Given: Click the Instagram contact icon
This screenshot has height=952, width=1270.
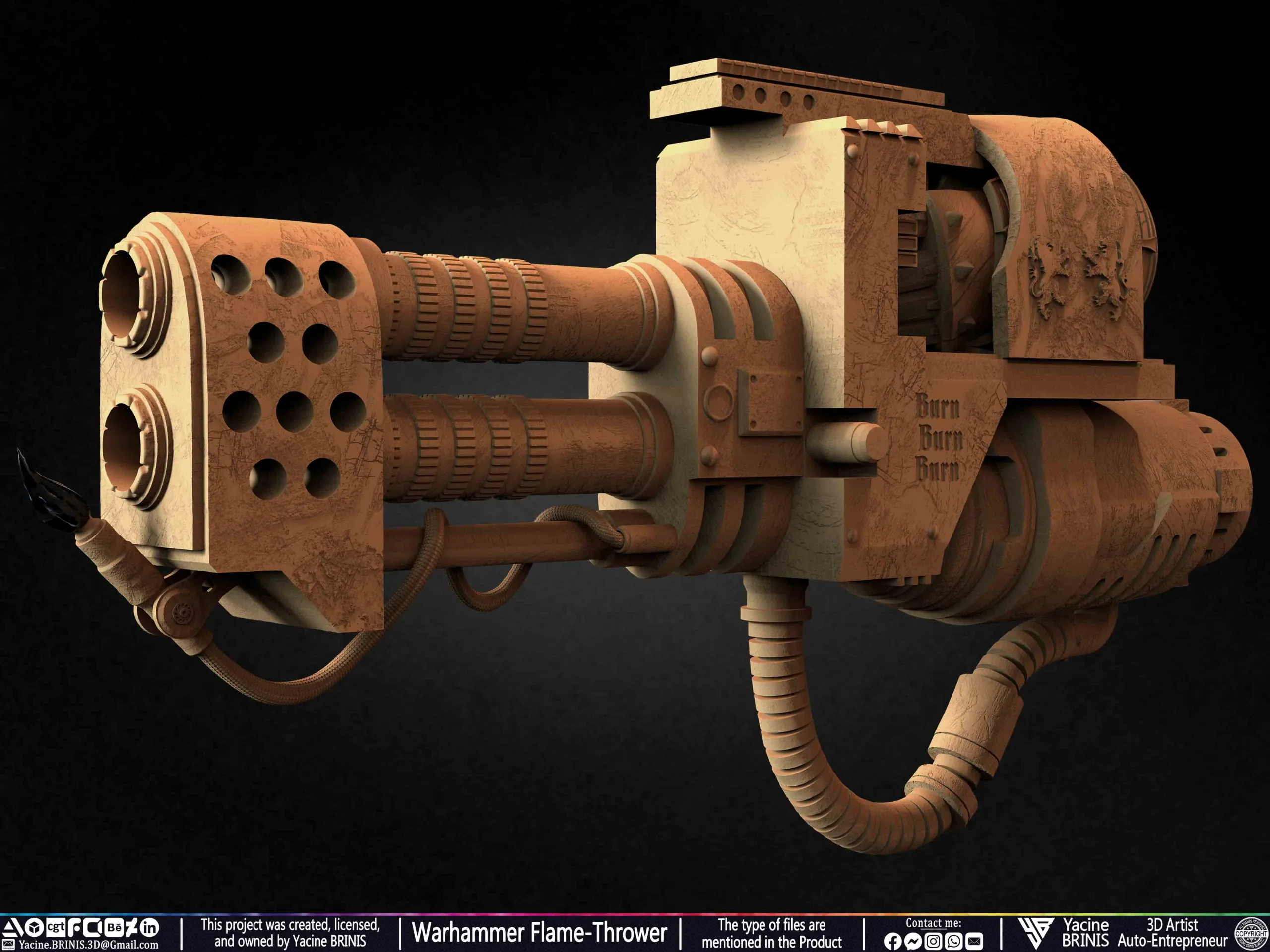Looking at the screenshot, I should click(x=933, y=942).
